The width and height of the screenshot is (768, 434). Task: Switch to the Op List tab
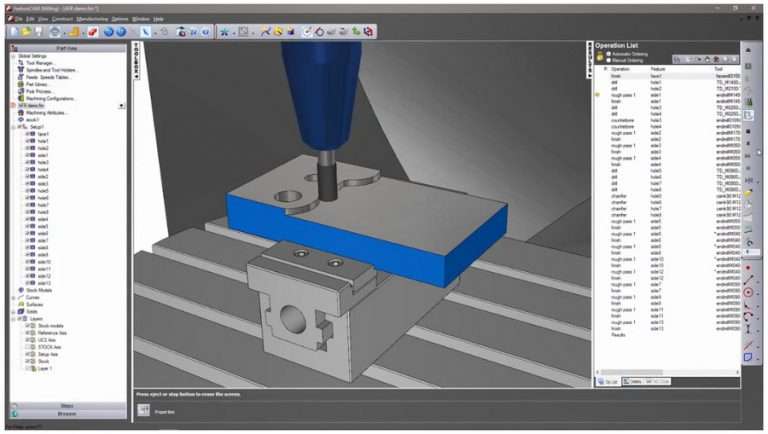[x=608, y=382]
